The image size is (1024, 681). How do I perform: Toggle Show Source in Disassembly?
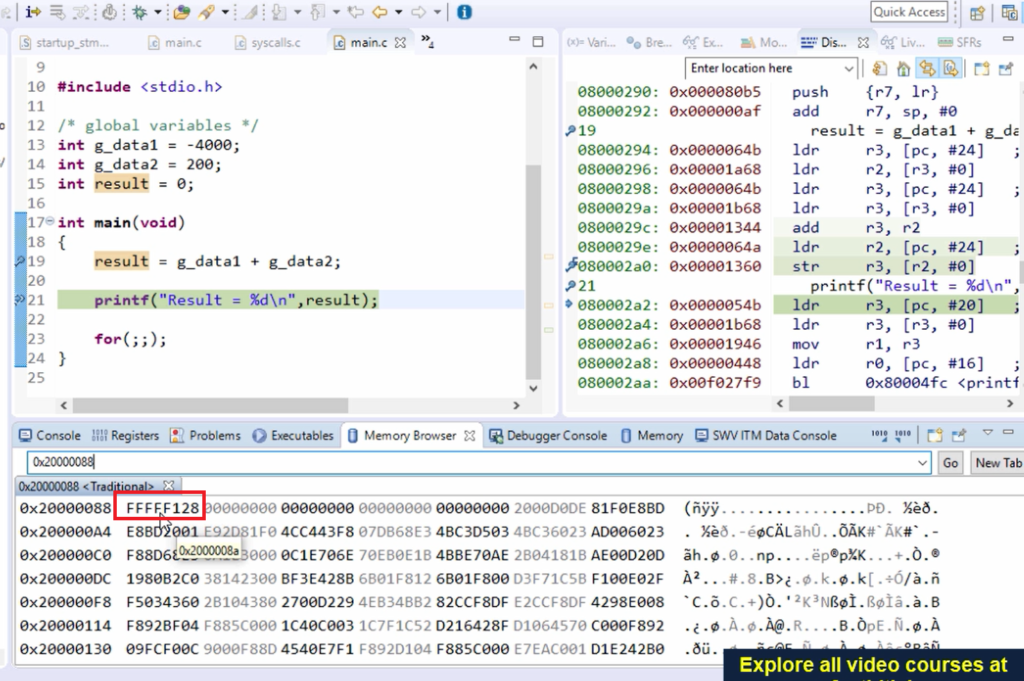click(951, 69)
